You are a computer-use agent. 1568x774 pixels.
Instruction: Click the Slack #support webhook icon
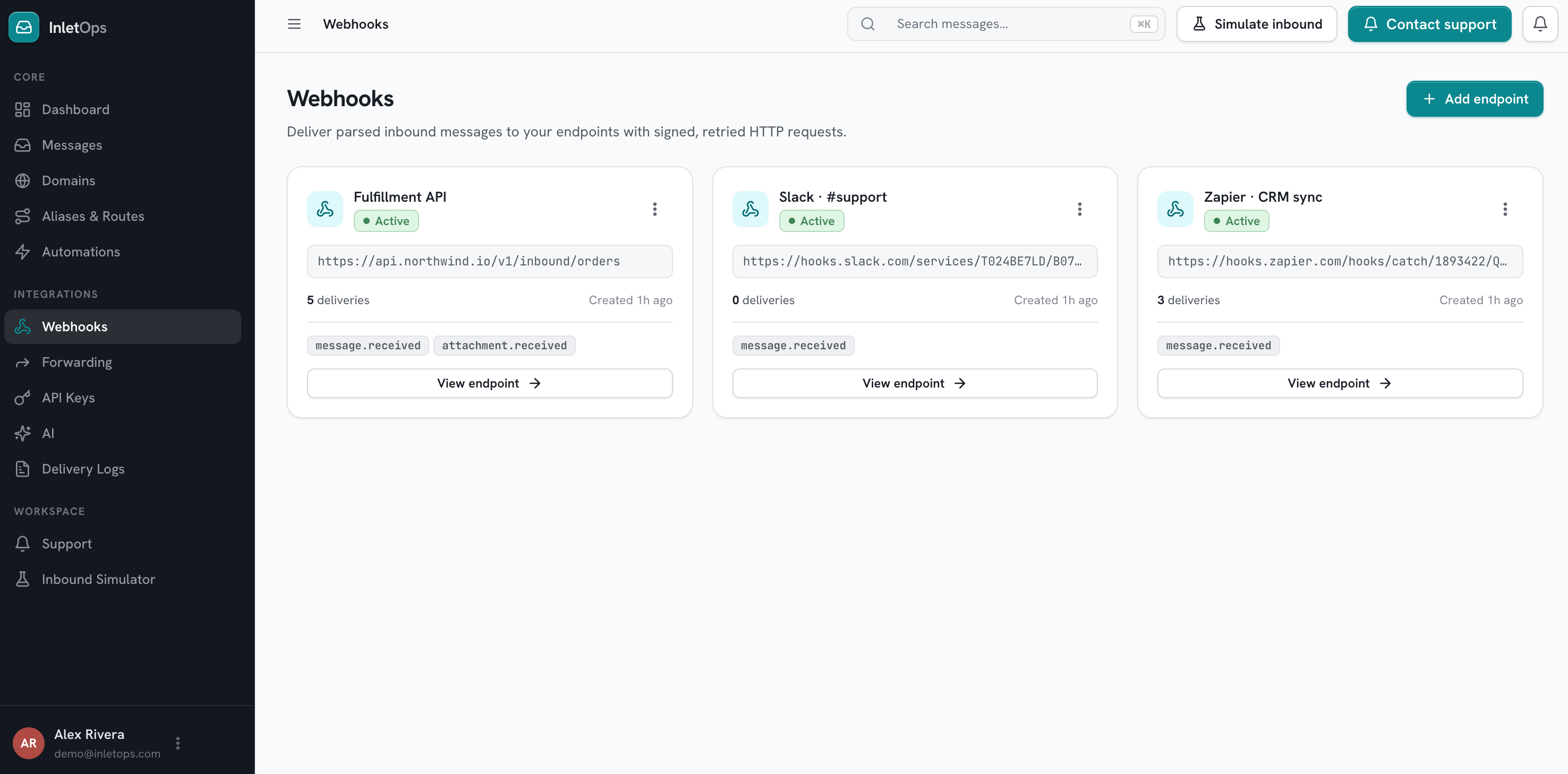pyautogui.click(x=750, y=209)
